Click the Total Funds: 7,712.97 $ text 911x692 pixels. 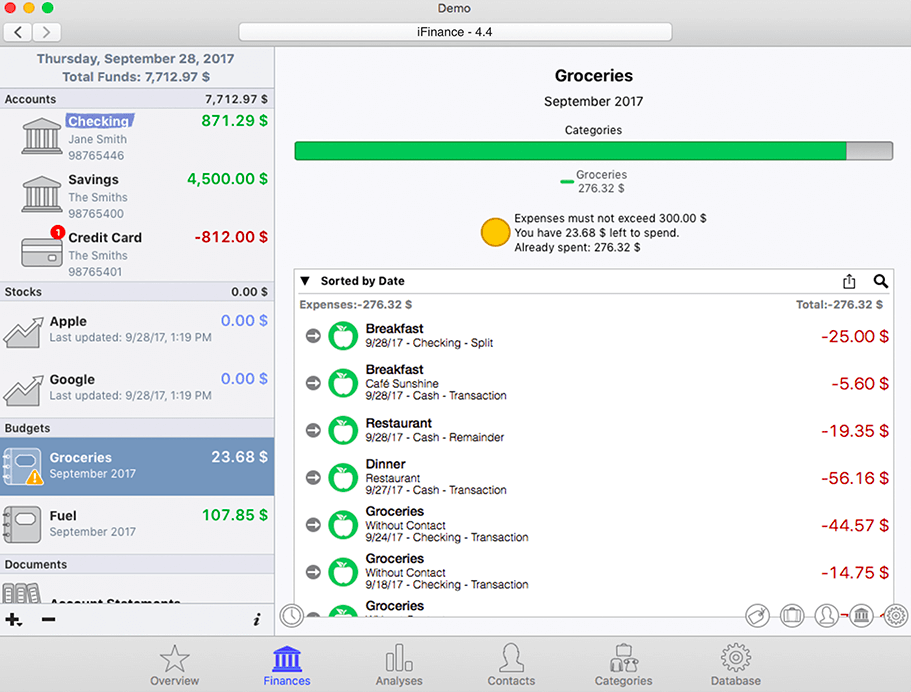pos(136,77)
